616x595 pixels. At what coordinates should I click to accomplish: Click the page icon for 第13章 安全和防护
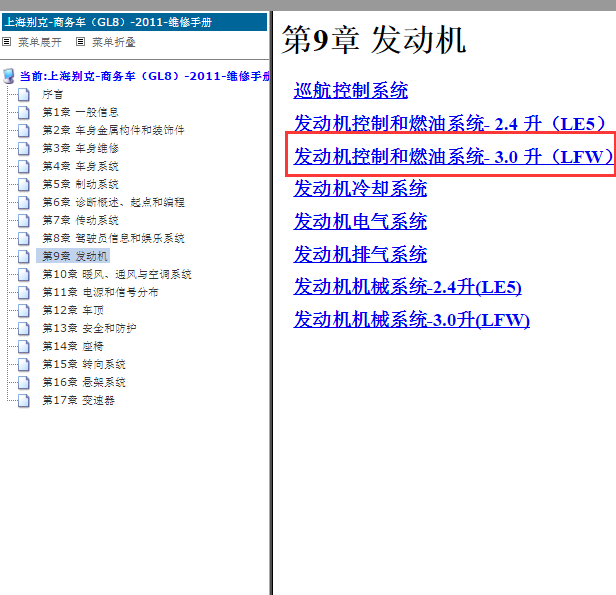click(24, 328)
